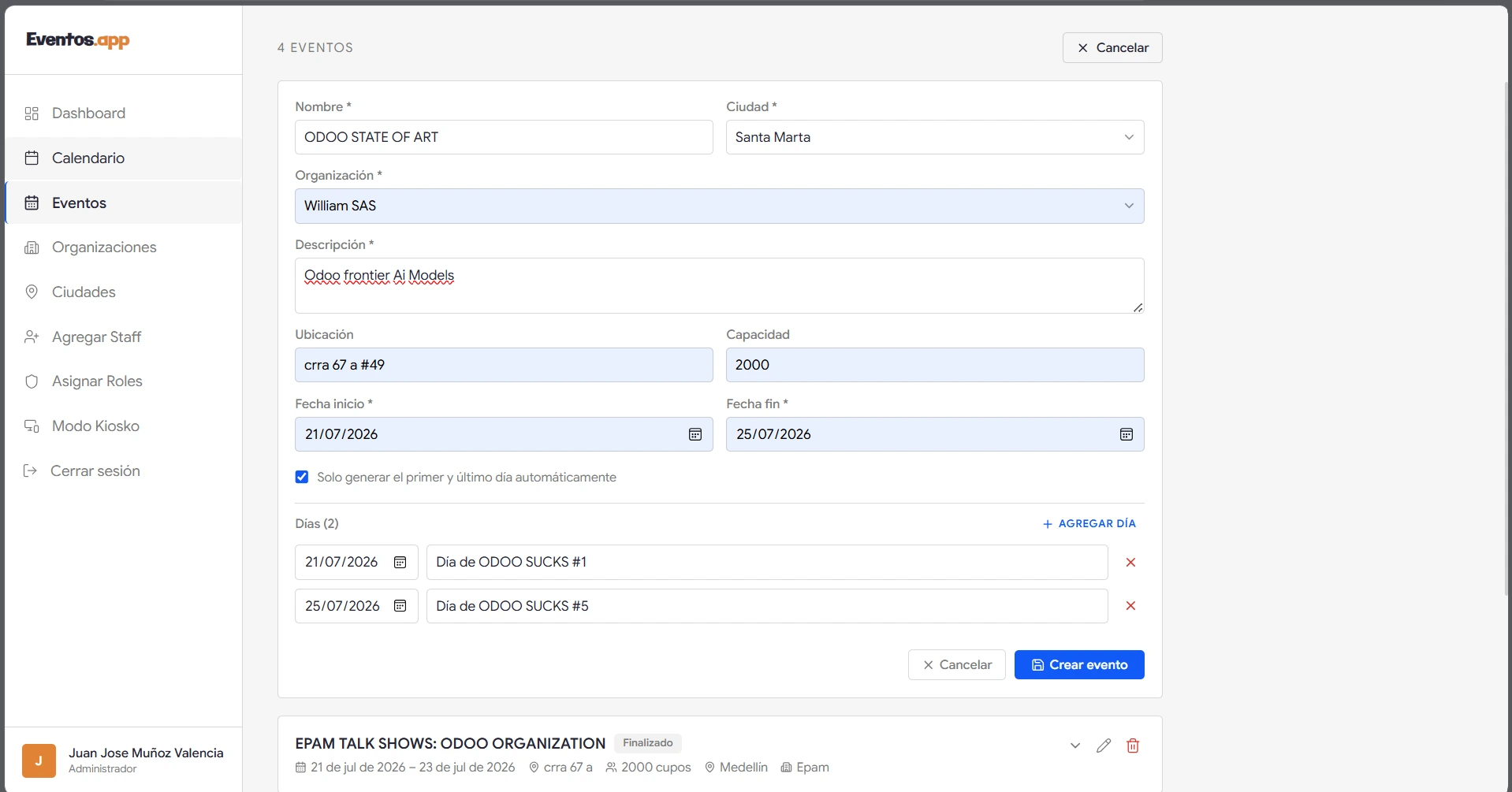Viewport: 1512px width, 792px height.
Task: Click the Organizaciones building icon
Action: pos(32,247)
